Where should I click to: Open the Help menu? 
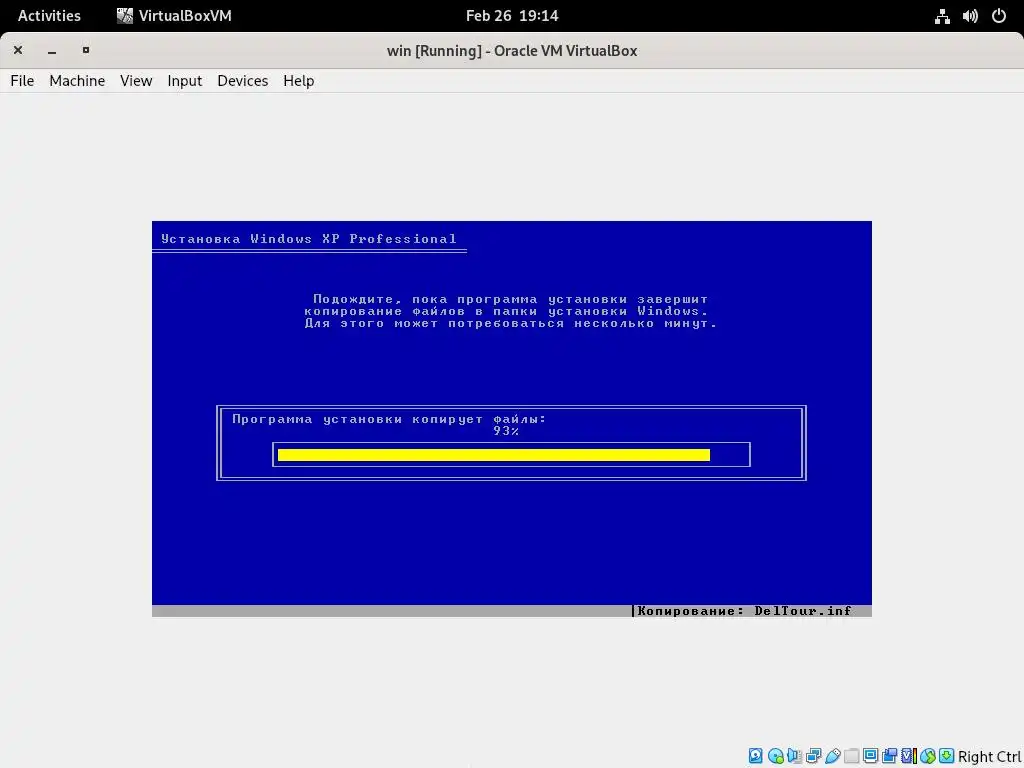[298, 80]
